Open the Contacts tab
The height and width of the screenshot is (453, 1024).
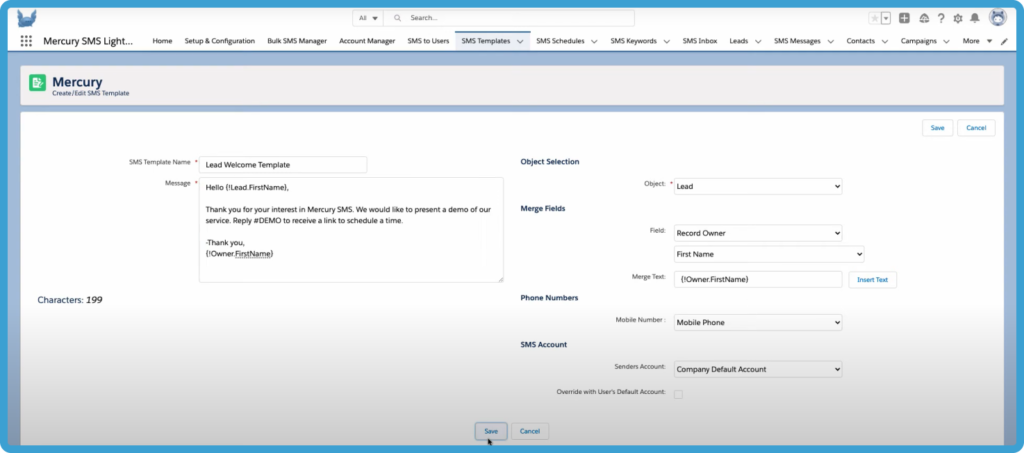click(861, 40)
